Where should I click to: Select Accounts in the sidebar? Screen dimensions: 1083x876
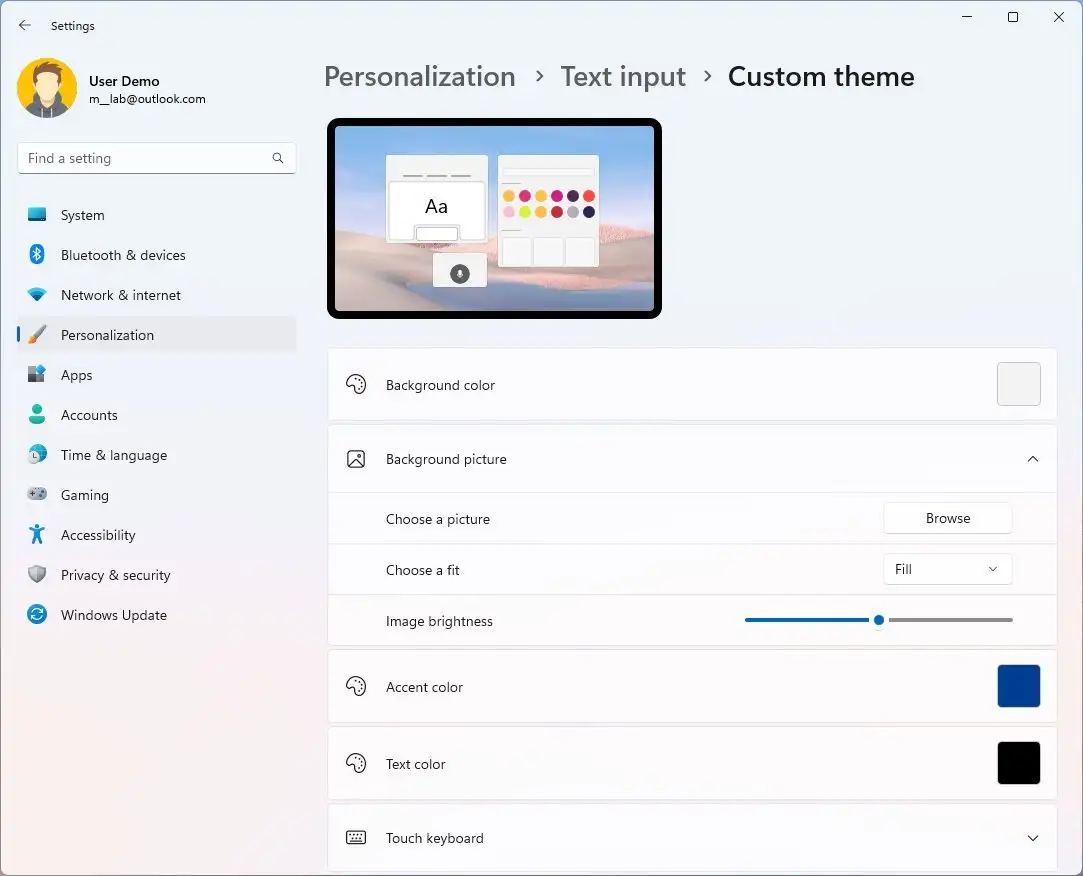coord(89,415)
